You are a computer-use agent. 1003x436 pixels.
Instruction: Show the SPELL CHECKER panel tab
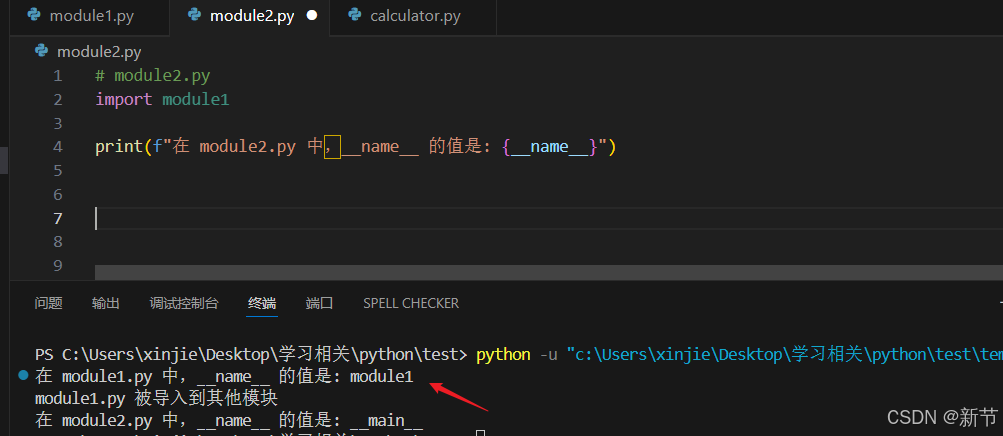[x=411, y=303]
